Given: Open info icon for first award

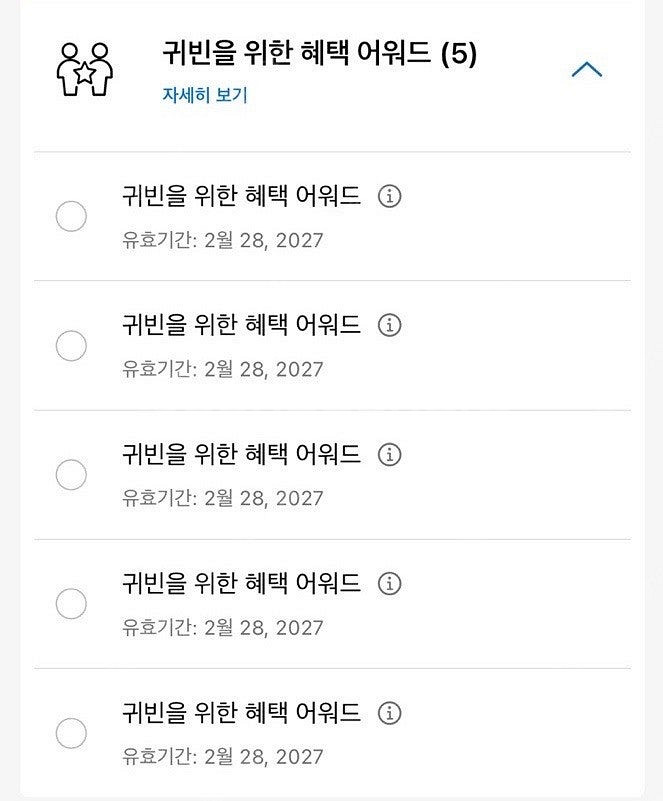Looking at the screenshot, I should pyautogui.click(x=390, y=196).
